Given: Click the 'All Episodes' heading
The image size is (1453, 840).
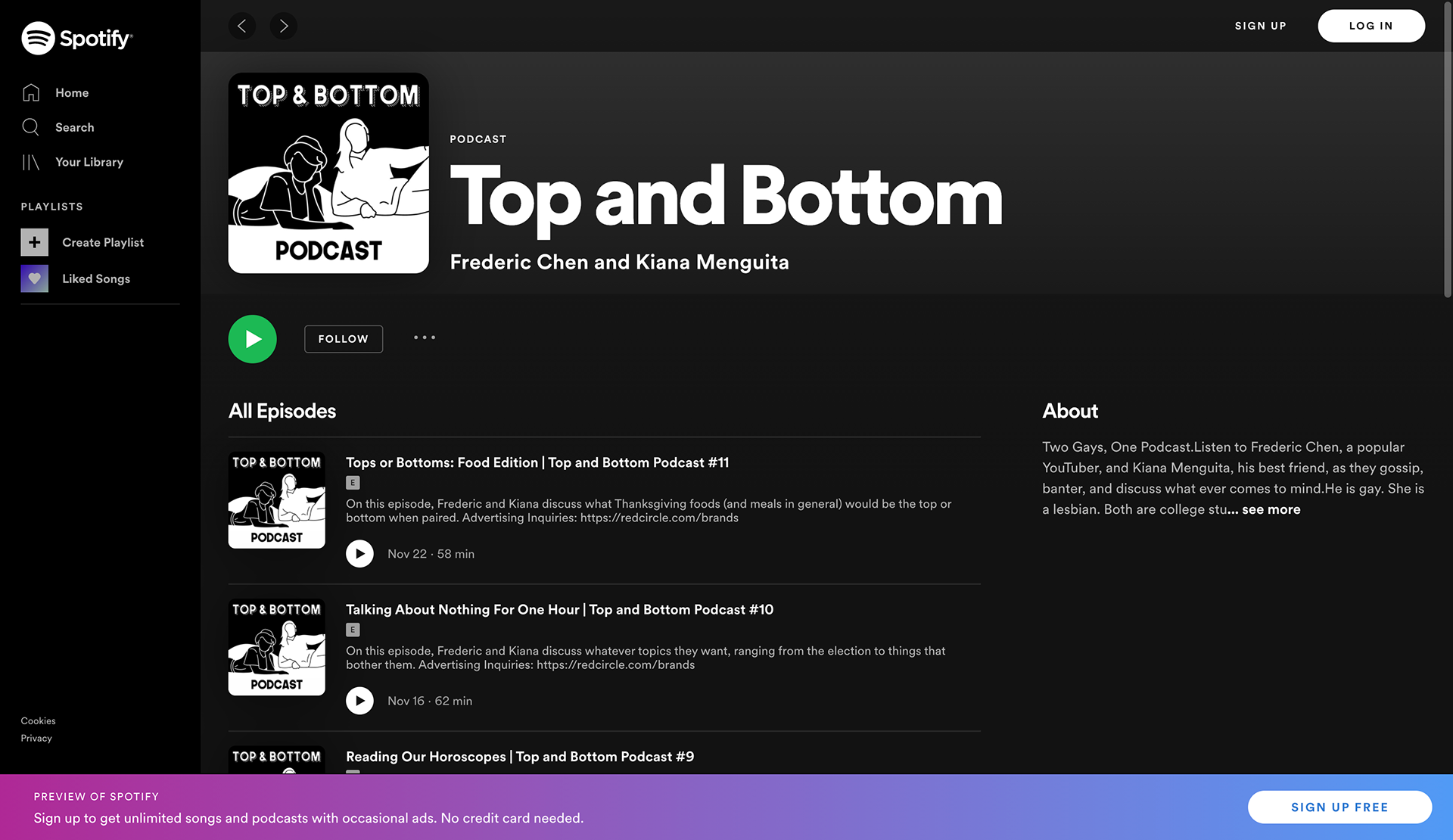Looking at the screenshot, I should tap(282, 411).
